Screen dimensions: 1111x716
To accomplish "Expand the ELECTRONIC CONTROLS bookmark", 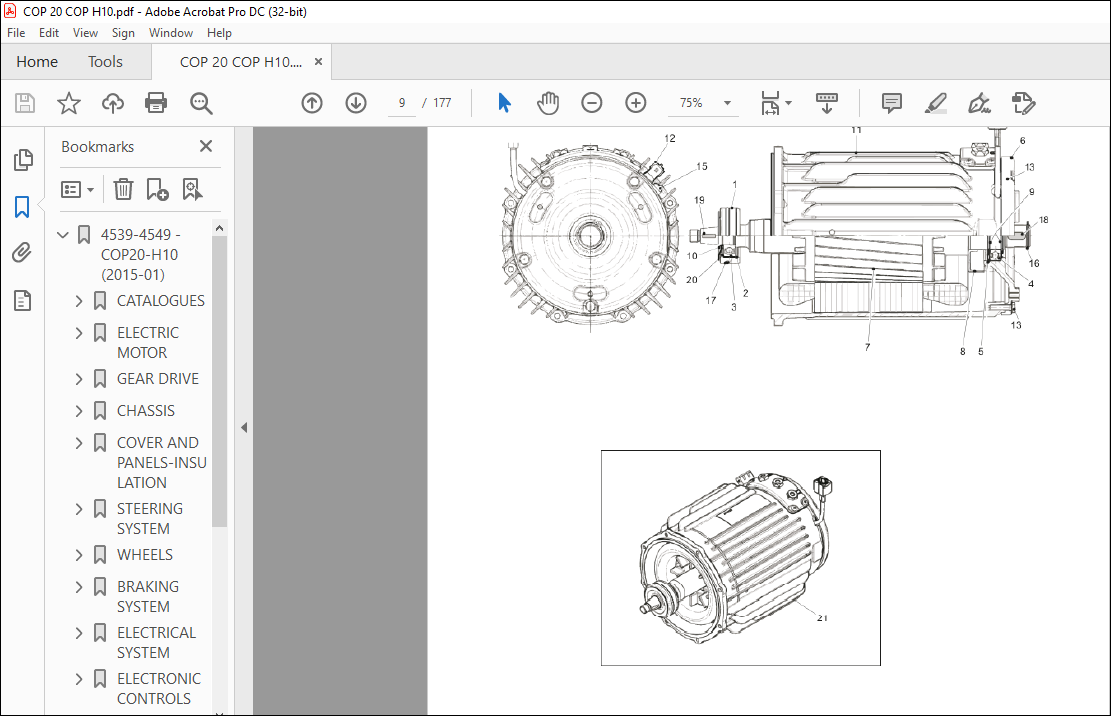I will (79, 679).
